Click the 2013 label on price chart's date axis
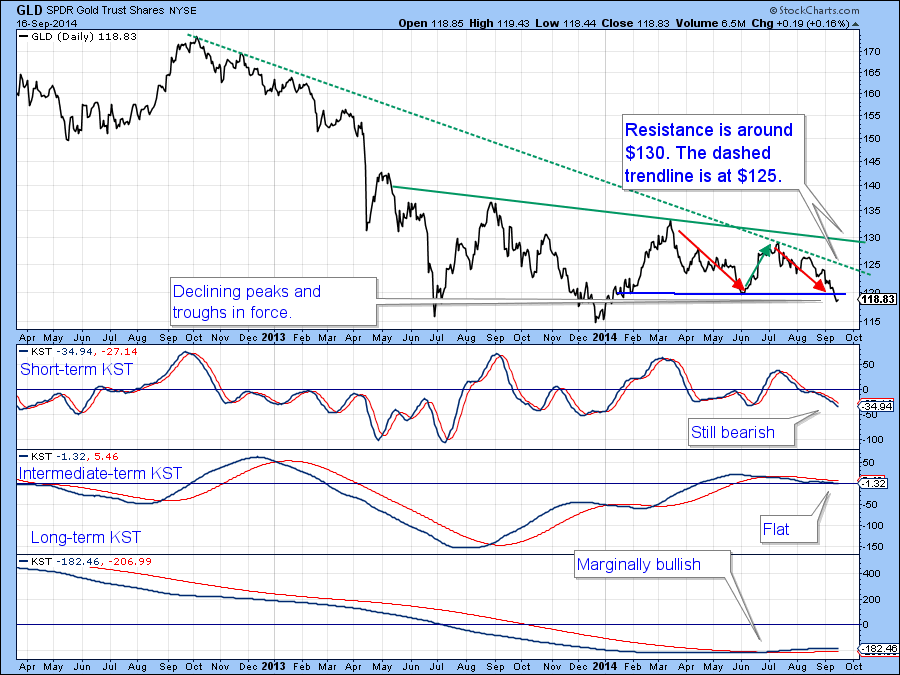The height and width of the screenshot is (675, 900). 273,338
